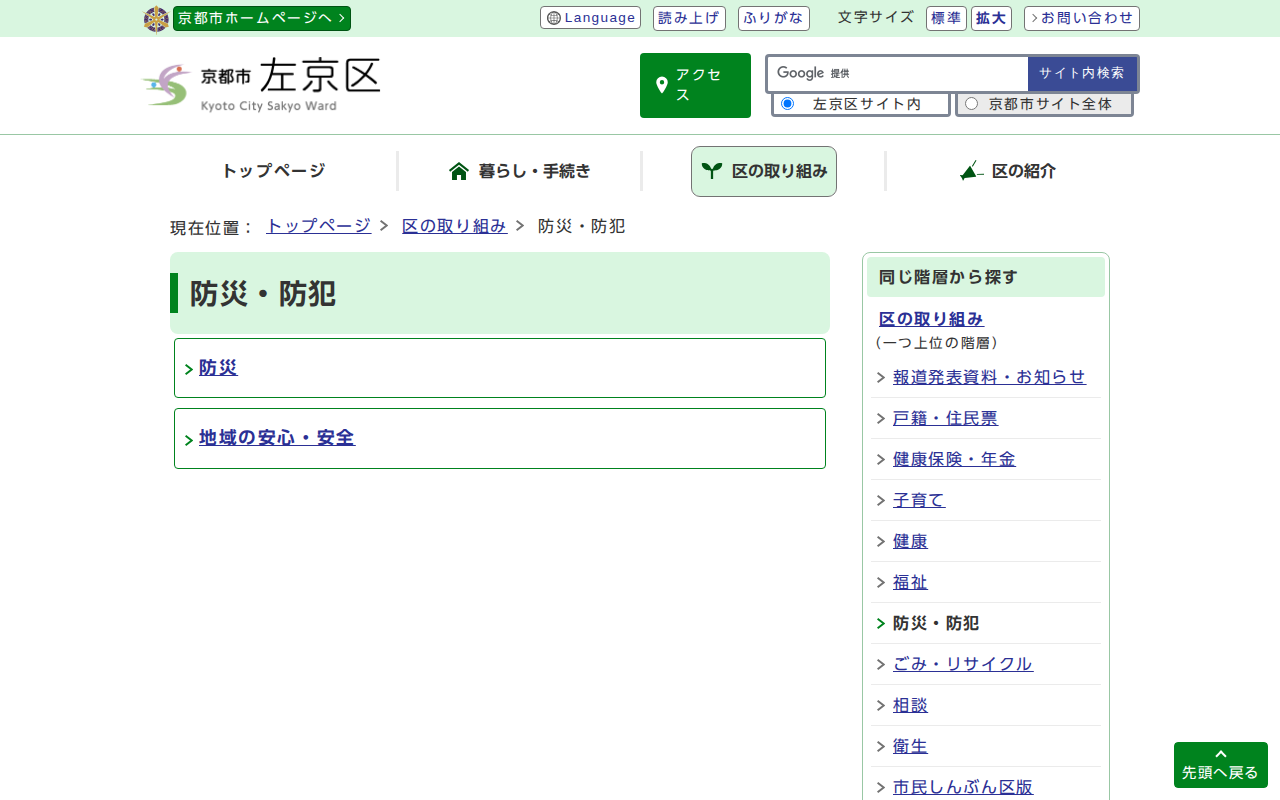Select the 左京区サイト内 radio button
This screenshot has width=1280, height=800.
[x=787, y=104]
